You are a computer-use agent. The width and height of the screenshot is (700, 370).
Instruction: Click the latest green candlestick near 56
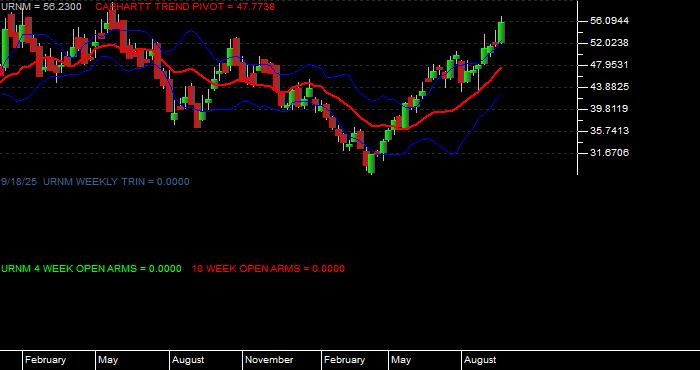[501, 32]
